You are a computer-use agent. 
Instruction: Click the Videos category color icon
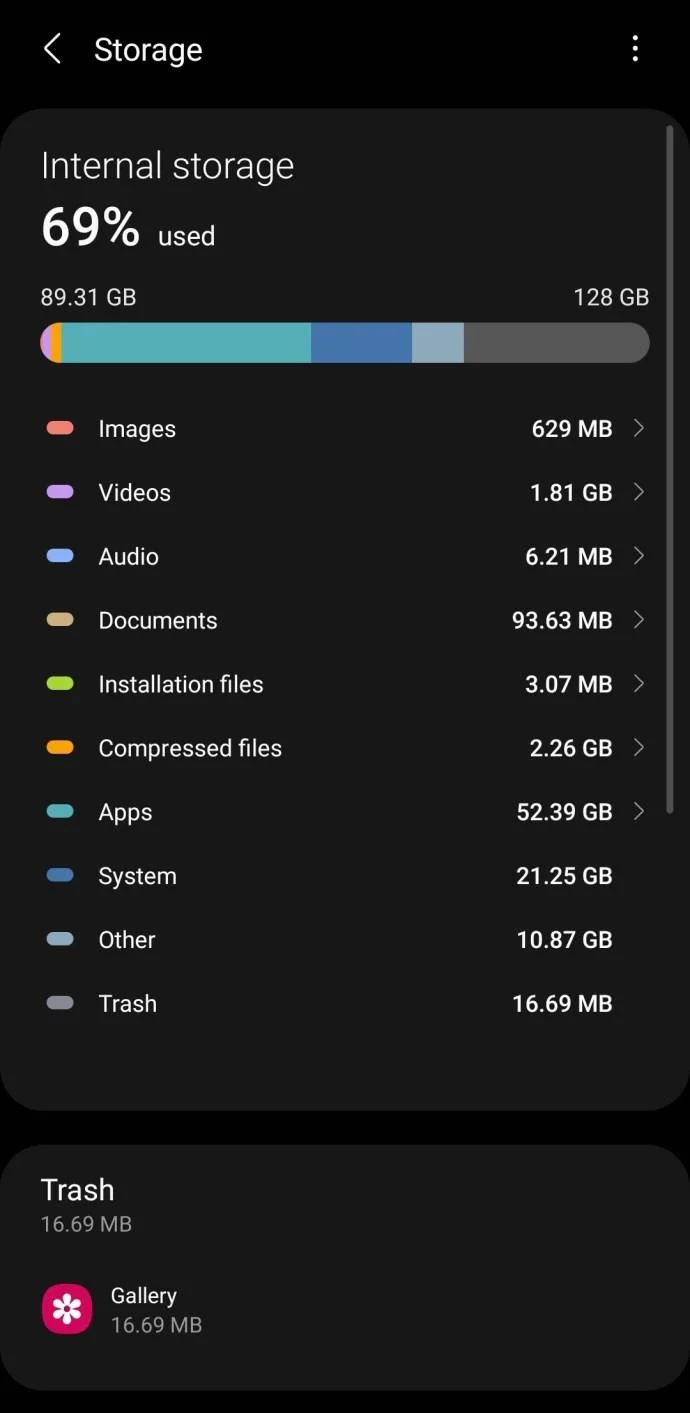[59, 492]
